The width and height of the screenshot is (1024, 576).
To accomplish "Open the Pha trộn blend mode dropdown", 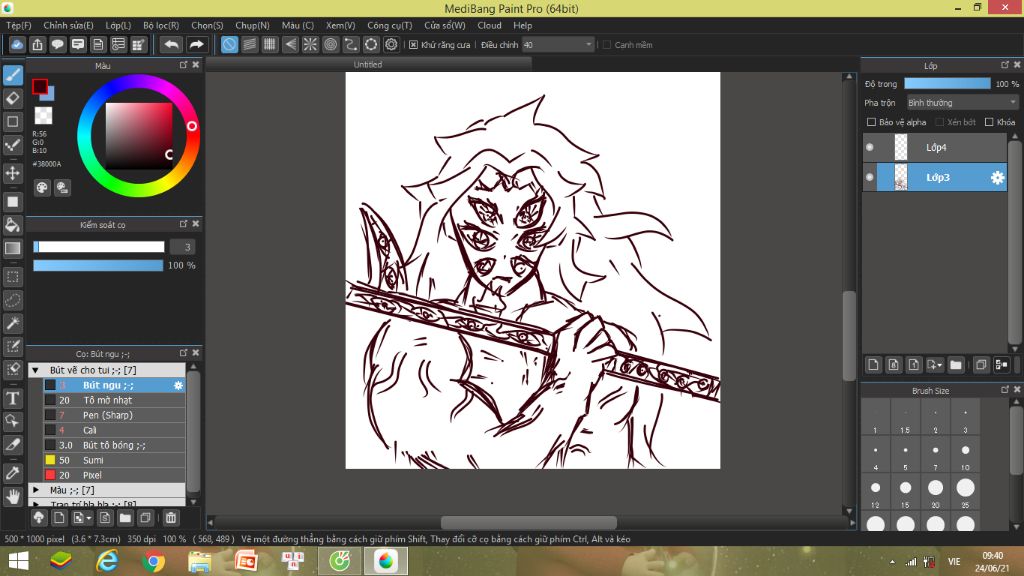I will pyautogui.click(x=963, y=103).
